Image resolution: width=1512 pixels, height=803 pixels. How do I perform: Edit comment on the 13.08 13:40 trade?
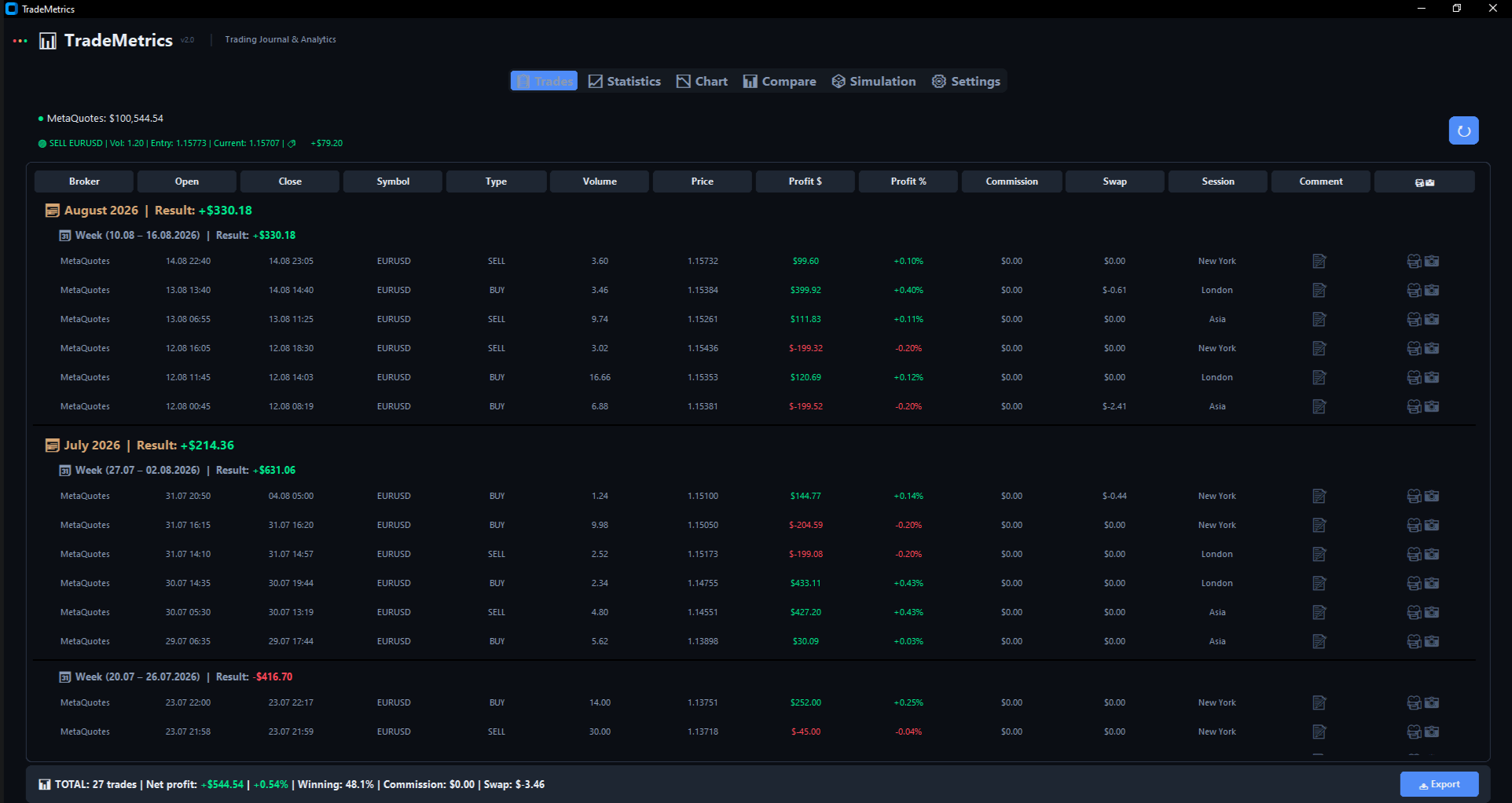(1319, 290)
